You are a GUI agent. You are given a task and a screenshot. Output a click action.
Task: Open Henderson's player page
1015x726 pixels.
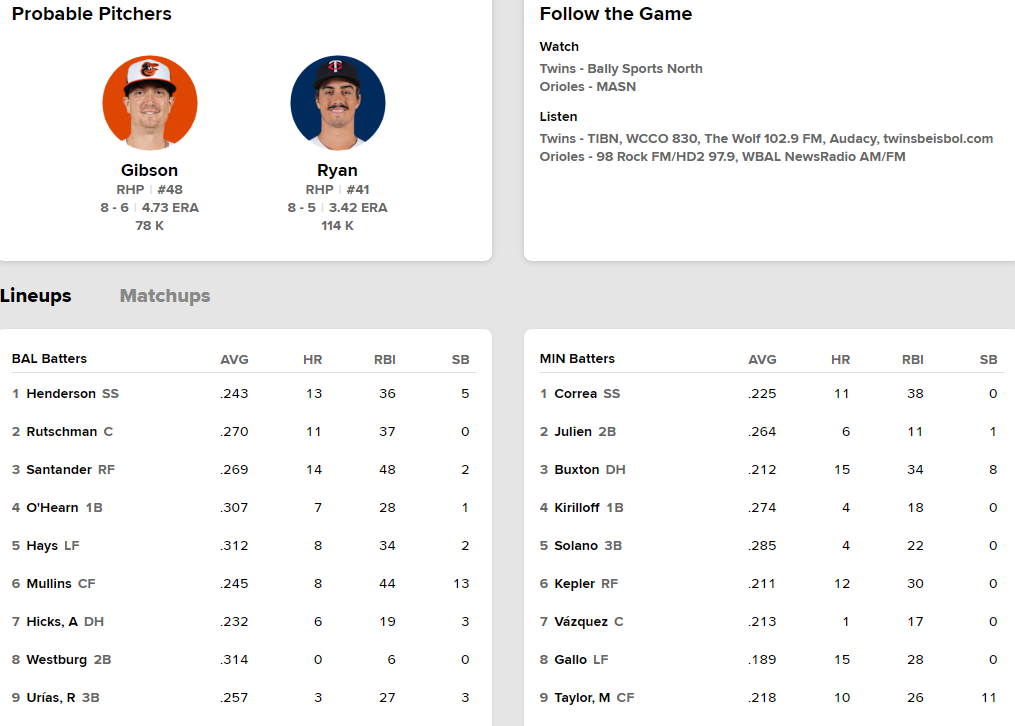pos(61,394)
